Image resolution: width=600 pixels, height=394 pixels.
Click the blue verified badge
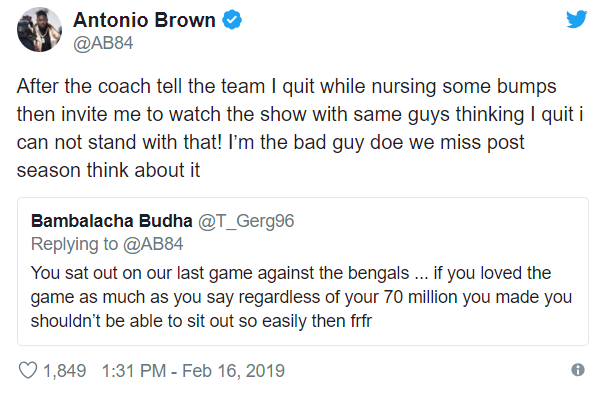[x=232, y=20]
